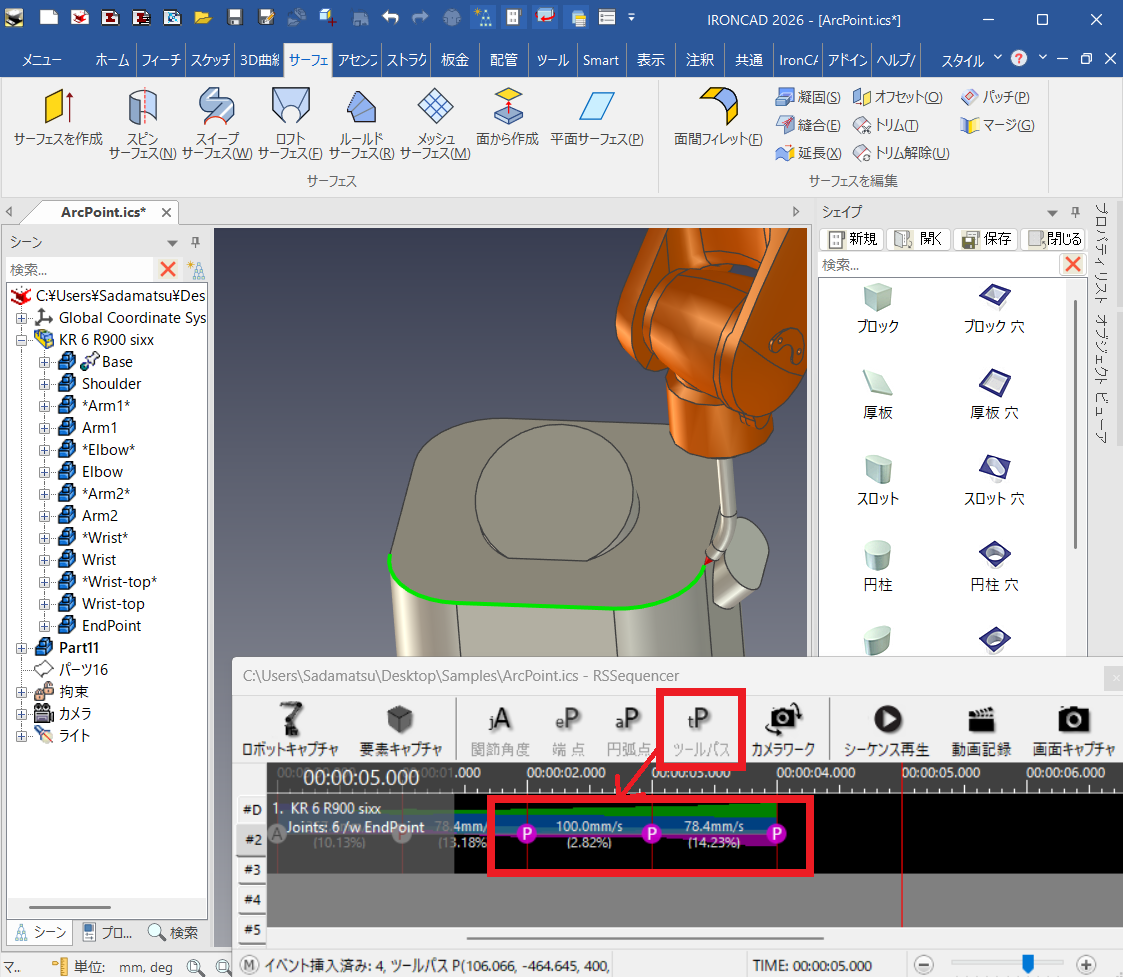Expand the カメラ tree node
Image resolution: width=1123 pixels, height=977 pixels.
click(x=21, y=714)
